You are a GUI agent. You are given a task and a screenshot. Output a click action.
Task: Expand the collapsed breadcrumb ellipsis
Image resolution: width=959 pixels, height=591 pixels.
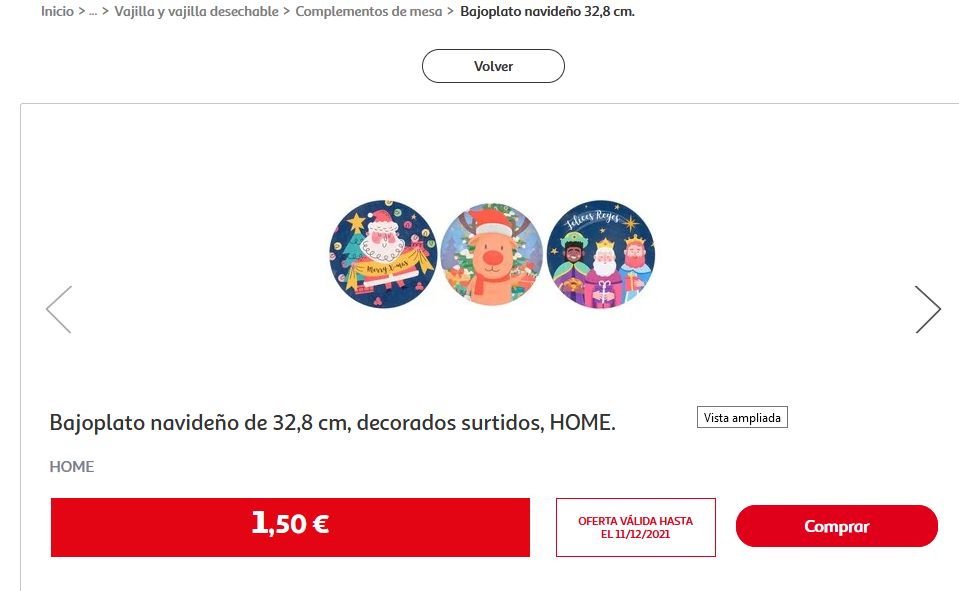pyautogui.click(x=93, y=11)
